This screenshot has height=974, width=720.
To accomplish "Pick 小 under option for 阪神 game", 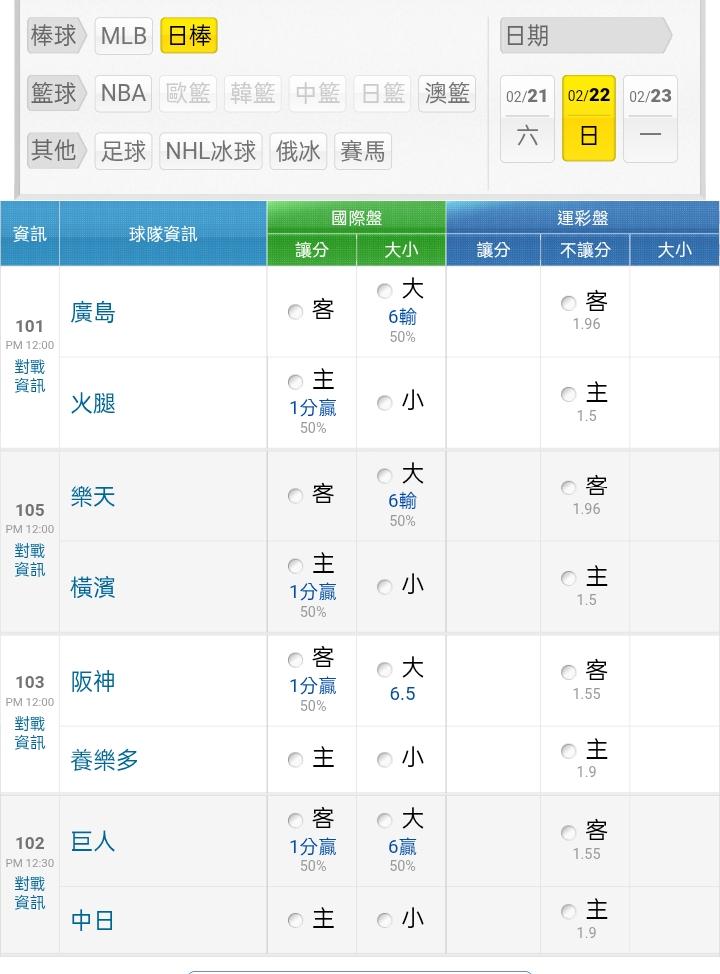I will tap(385, 760).
